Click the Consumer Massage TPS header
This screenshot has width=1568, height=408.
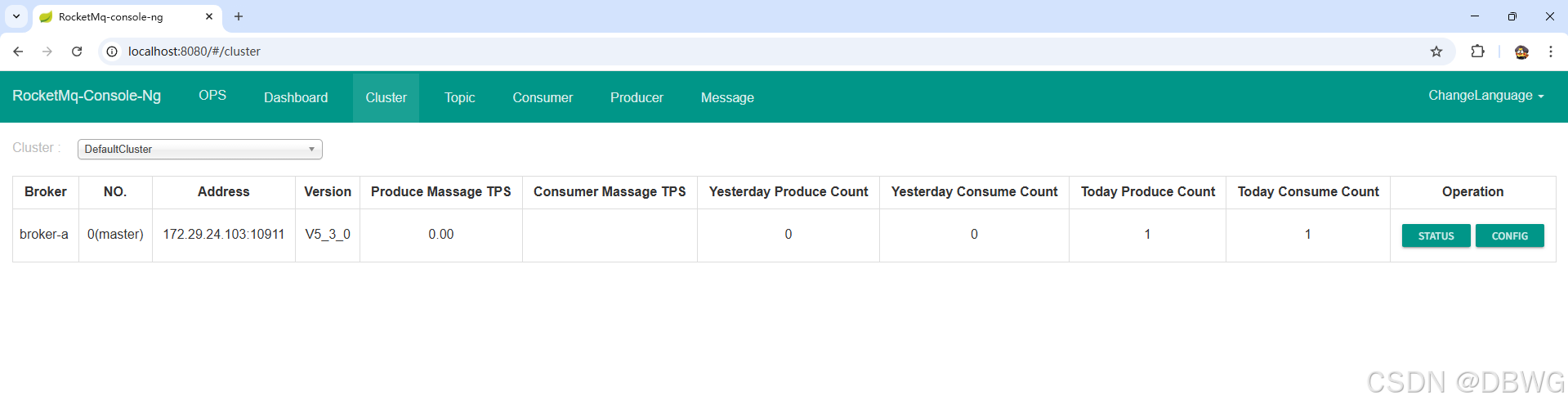610,192
